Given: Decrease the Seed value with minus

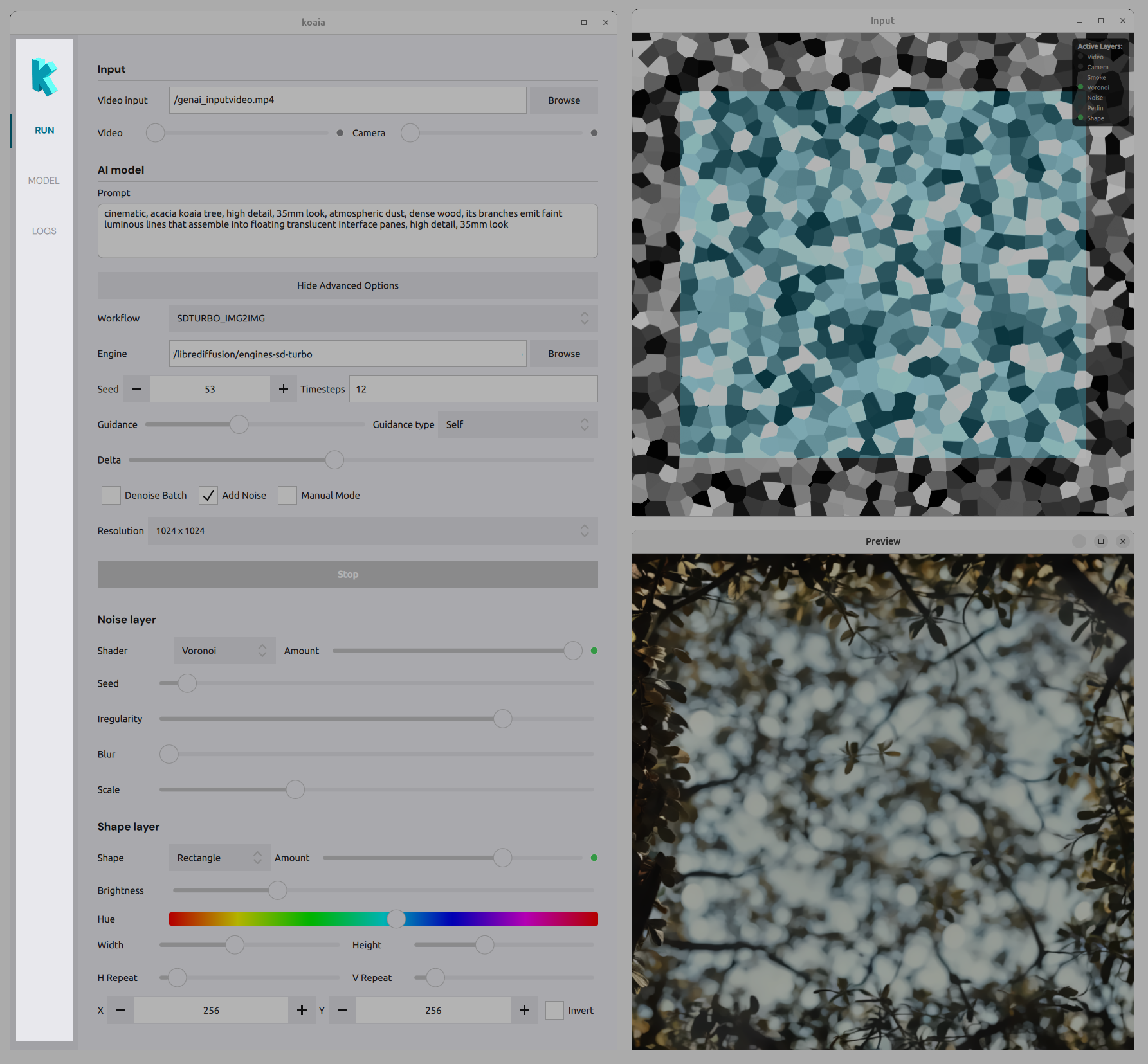Looking at the screenshot, I should tap(136, 389).
